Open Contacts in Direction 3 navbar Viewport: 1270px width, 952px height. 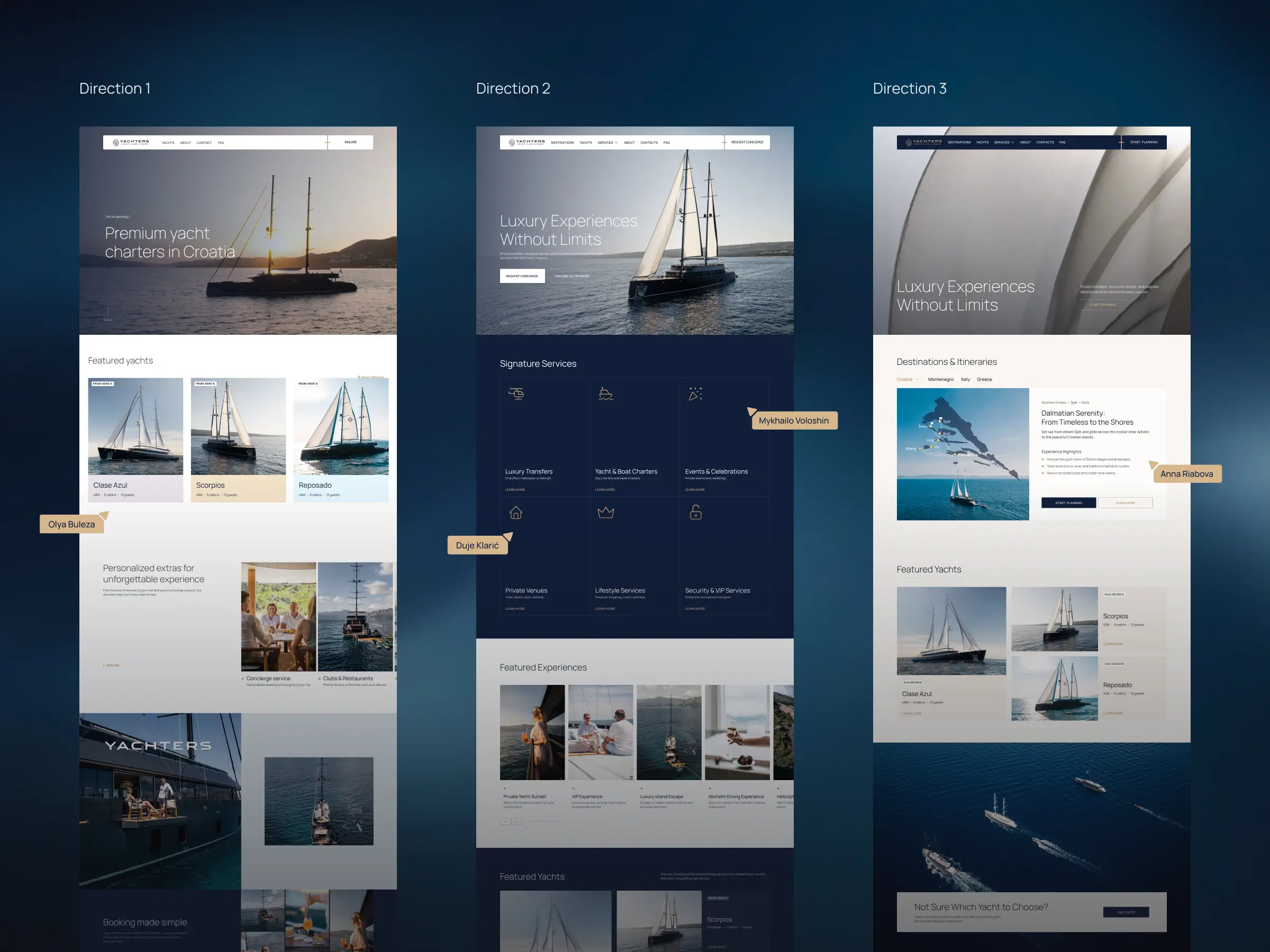coord(1045,142)
